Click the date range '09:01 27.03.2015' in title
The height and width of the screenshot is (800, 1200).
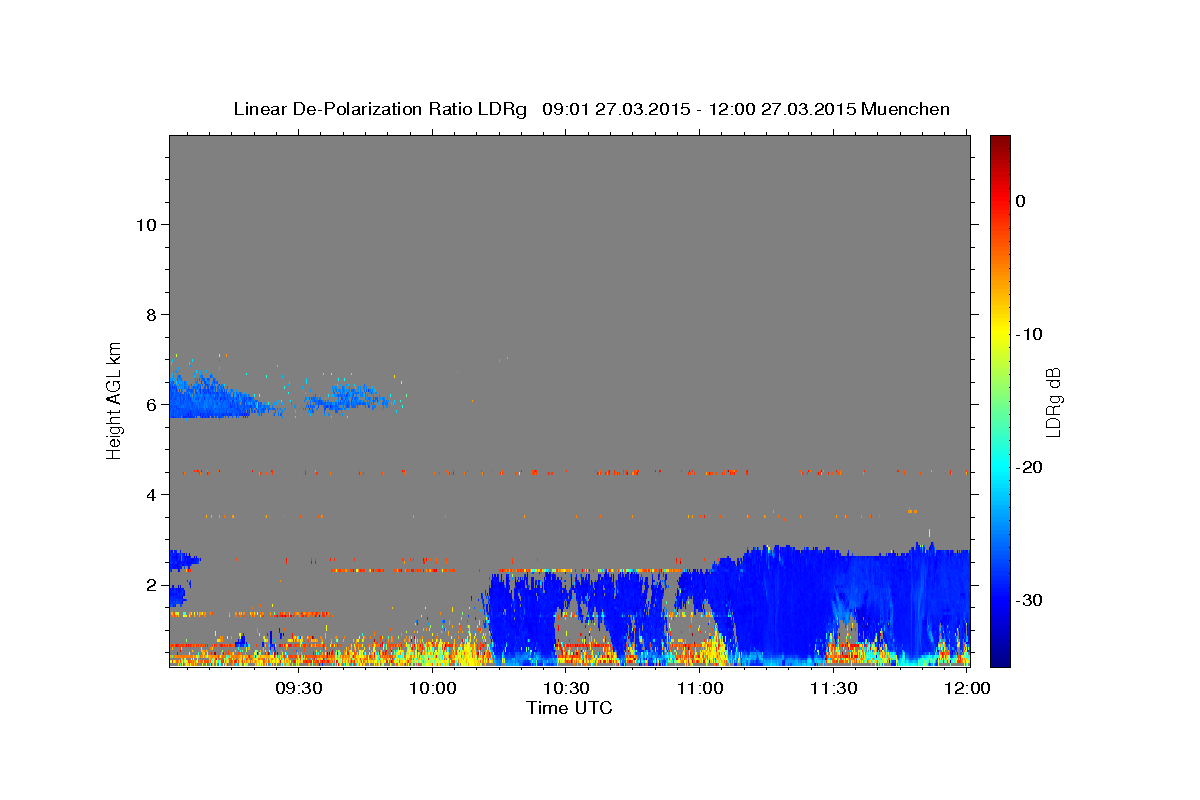616,109
